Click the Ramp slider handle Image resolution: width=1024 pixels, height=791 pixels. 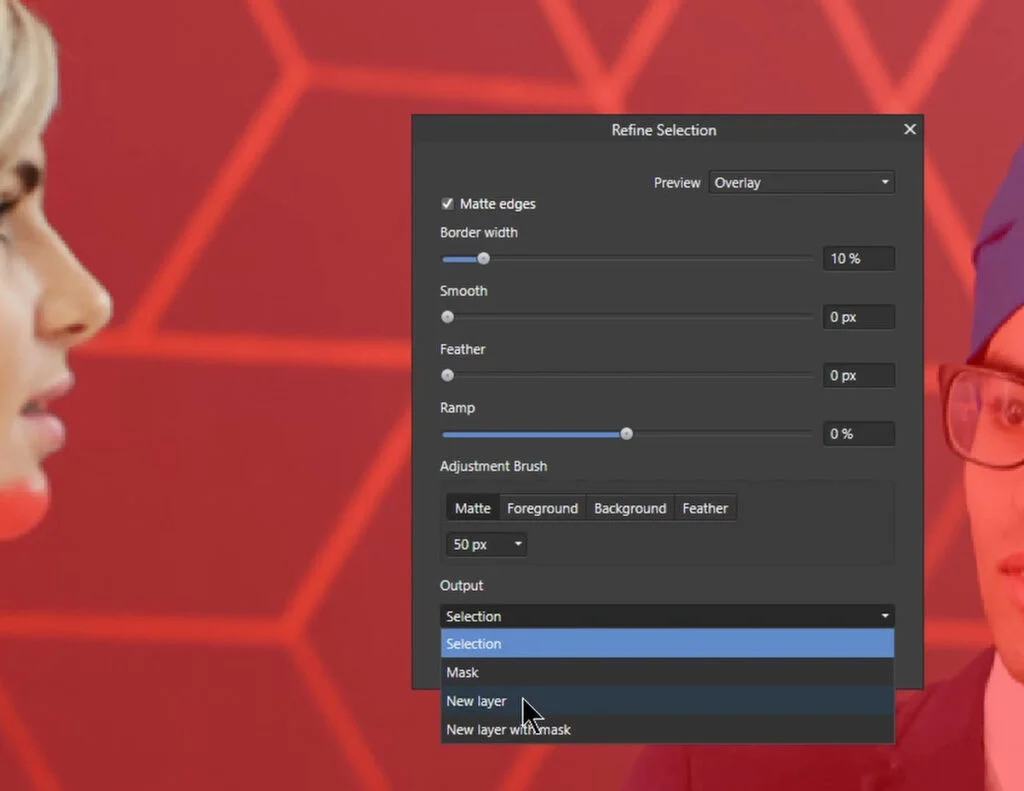click(x=626, y=434)
